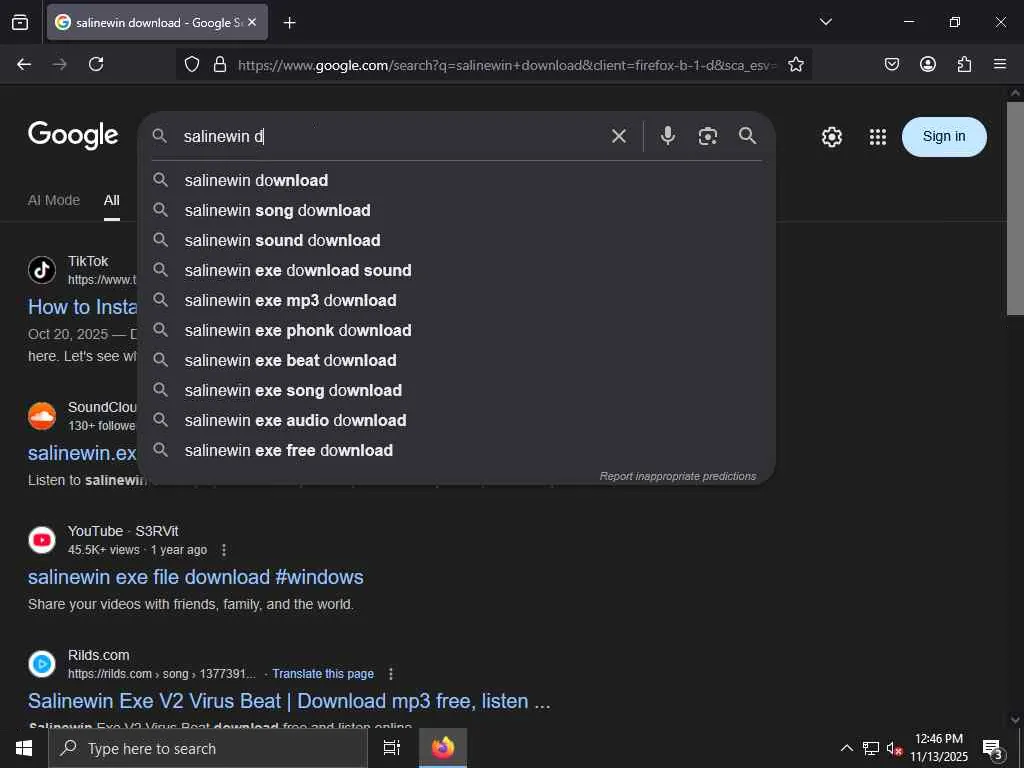Open network status tray icon
Screen dimensions: 1024x768
[871, 748]
